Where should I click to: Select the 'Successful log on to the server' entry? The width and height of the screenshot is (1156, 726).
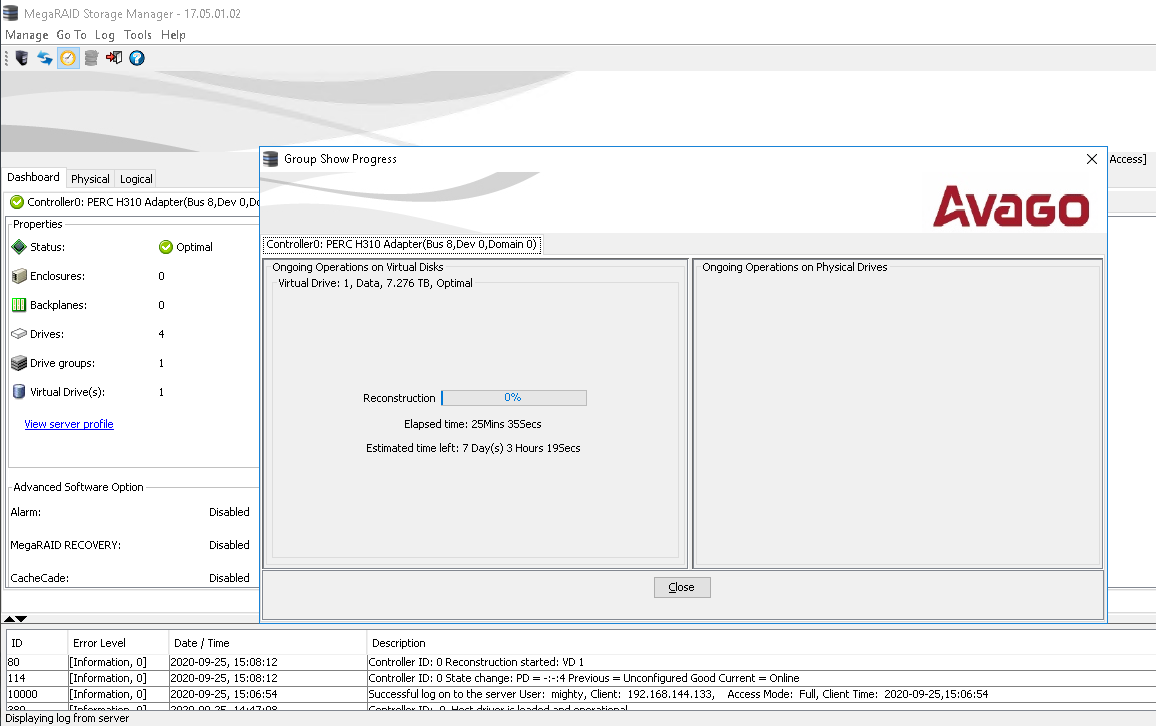678,694
